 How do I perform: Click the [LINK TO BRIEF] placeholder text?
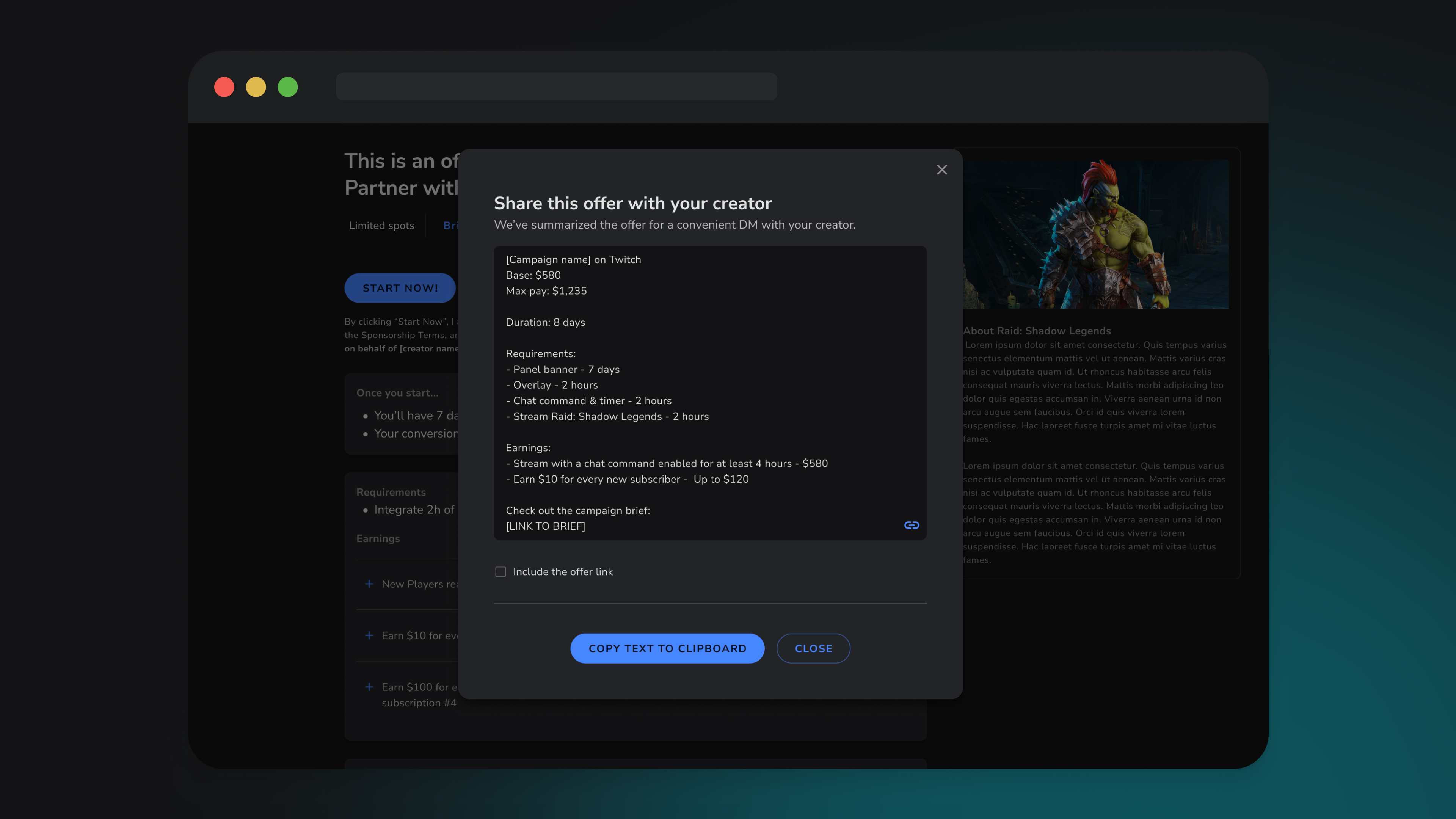tap(546, 526)
